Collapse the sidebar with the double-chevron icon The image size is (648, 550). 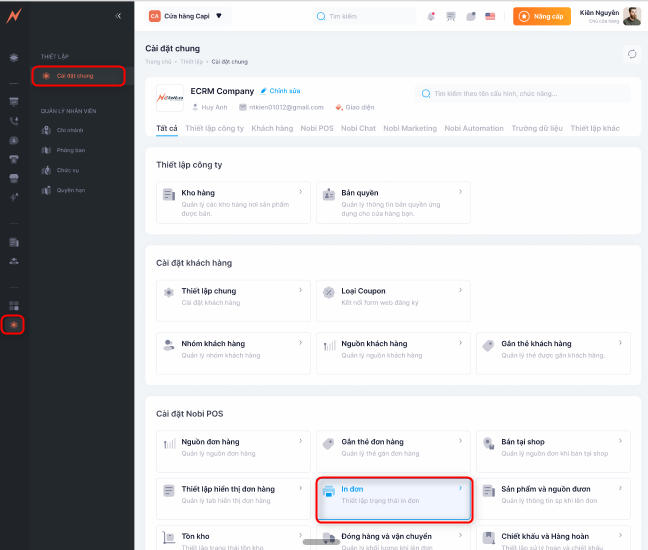pos(119,16)
